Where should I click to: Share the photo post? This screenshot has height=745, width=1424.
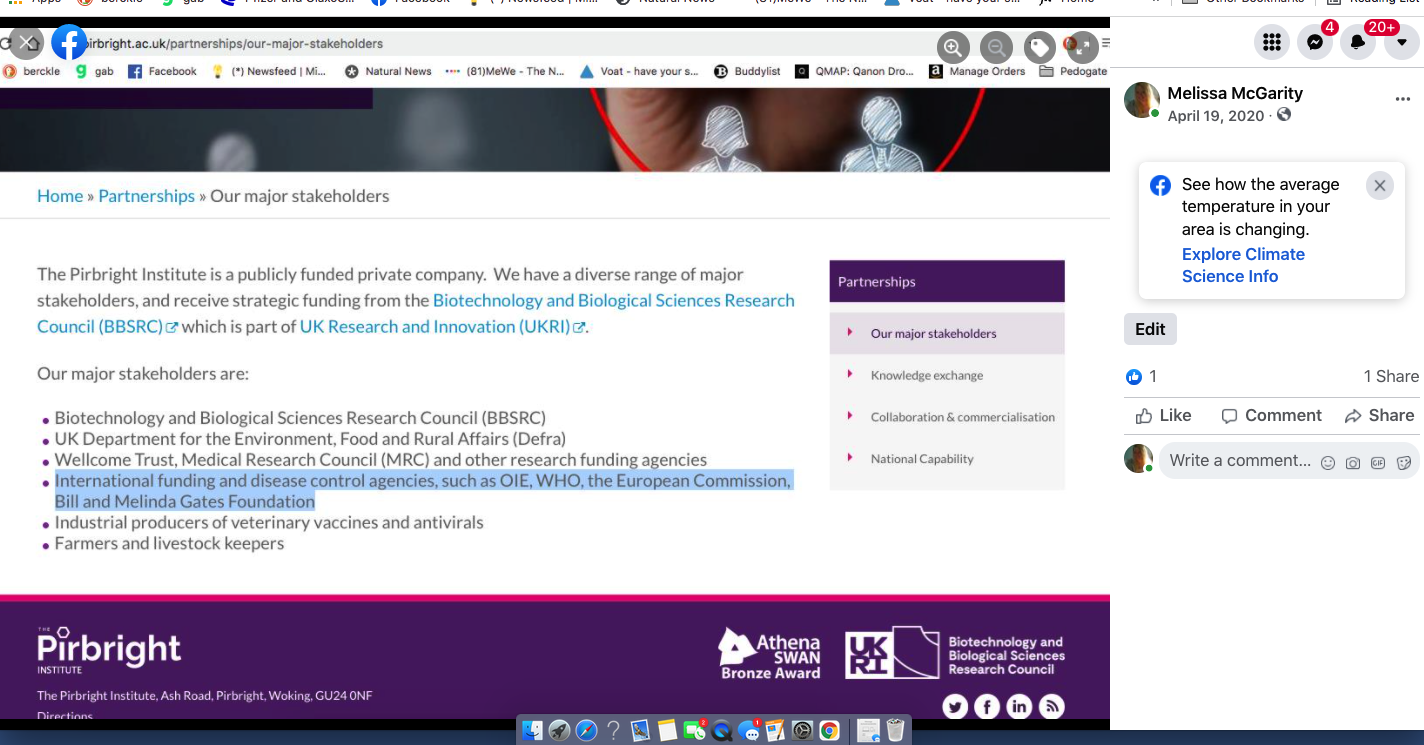tap(1379, 415)
